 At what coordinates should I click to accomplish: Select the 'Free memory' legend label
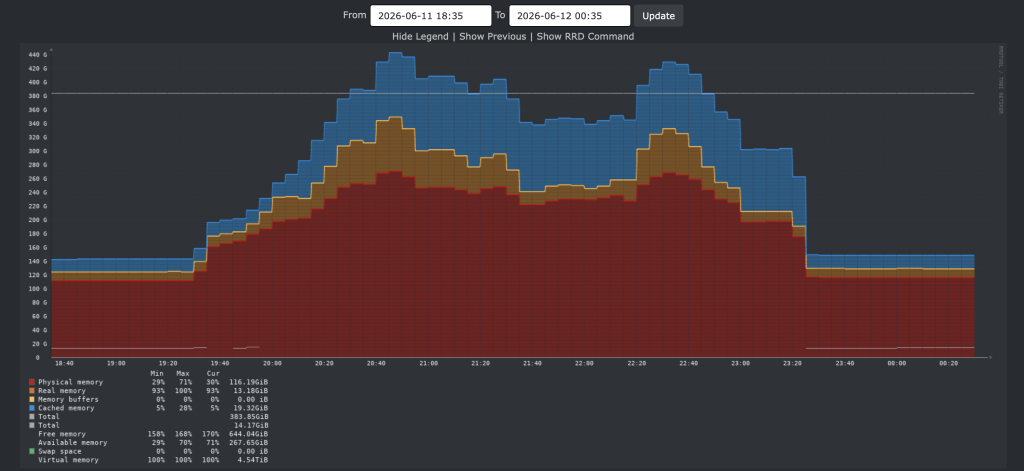[62, 434]
